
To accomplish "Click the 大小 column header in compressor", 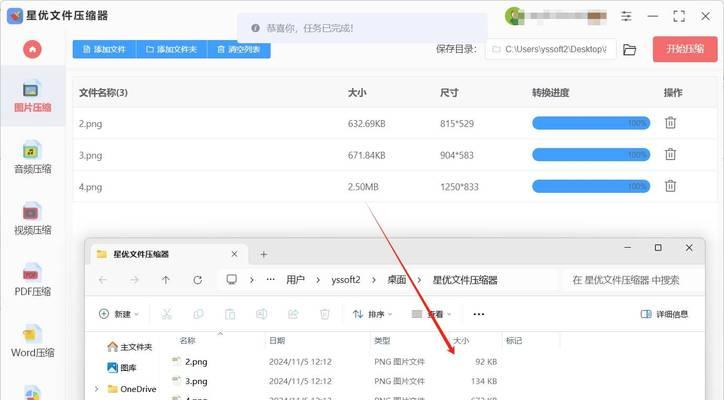I will point(357,92).
